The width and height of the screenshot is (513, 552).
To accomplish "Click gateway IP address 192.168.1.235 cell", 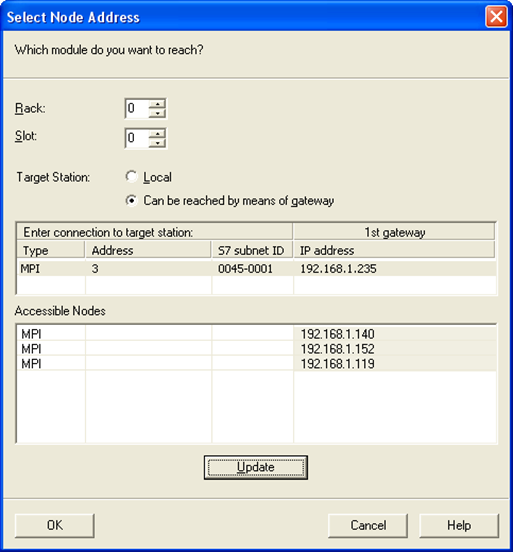I will (x=395, y=269).
